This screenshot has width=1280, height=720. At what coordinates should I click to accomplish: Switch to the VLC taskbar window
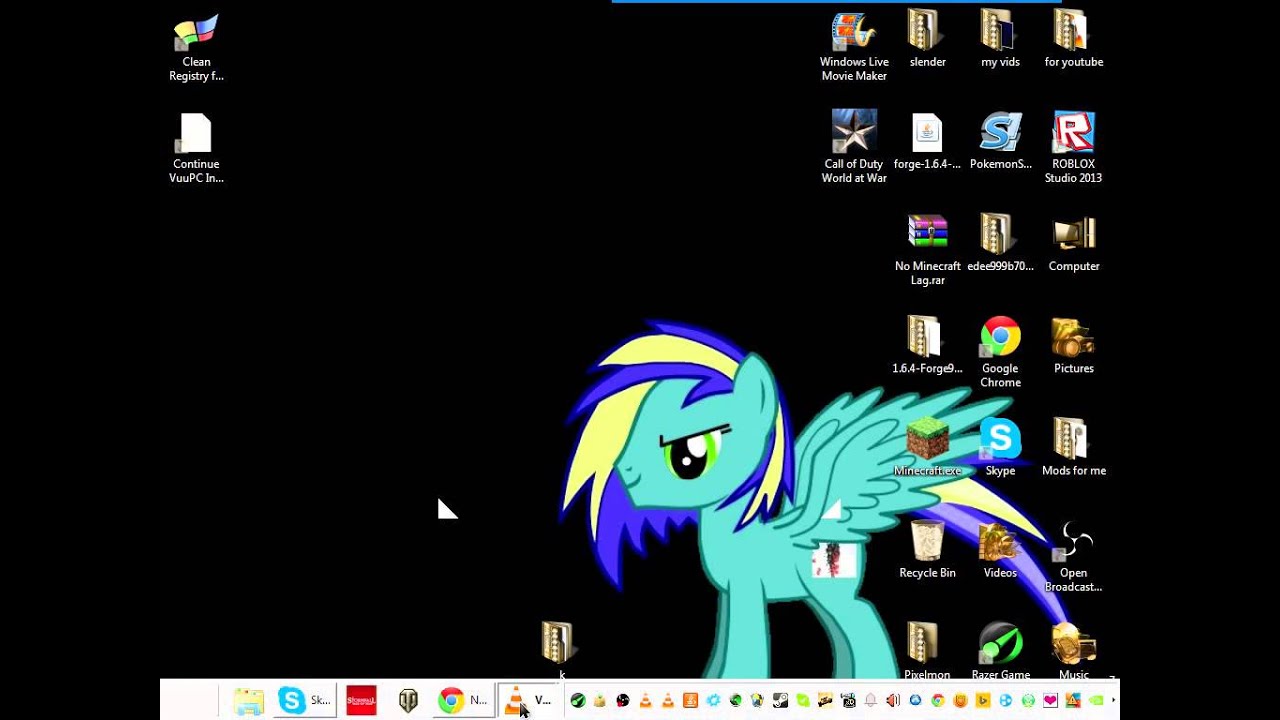click(528, 701)
